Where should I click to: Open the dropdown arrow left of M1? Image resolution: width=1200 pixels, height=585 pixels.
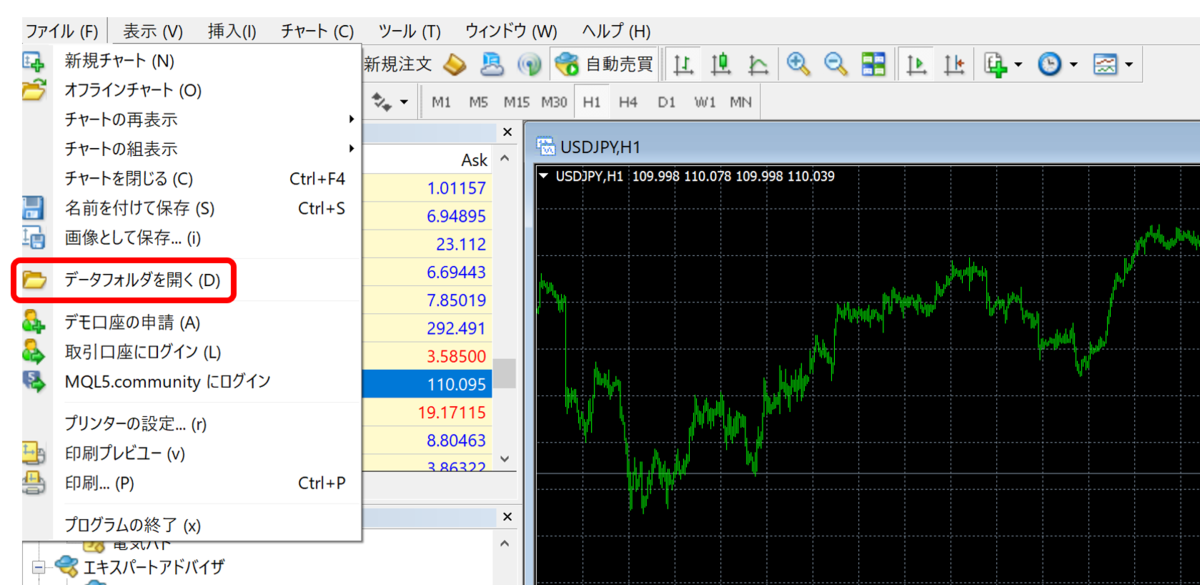tap(404, 102)
